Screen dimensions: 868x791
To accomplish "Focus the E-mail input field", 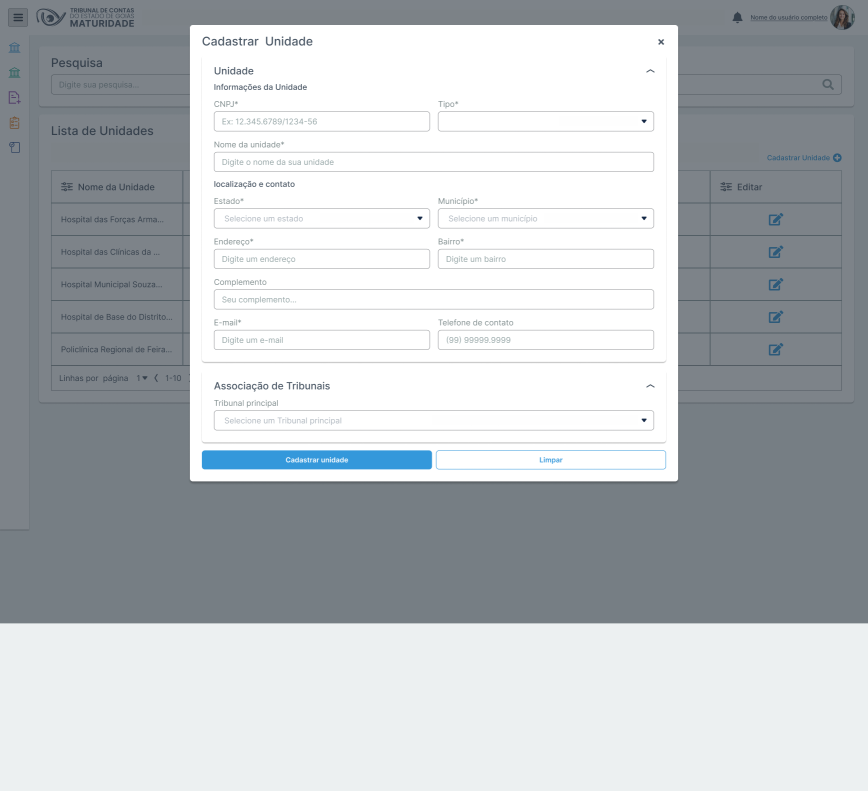I will tap(321, 340).
